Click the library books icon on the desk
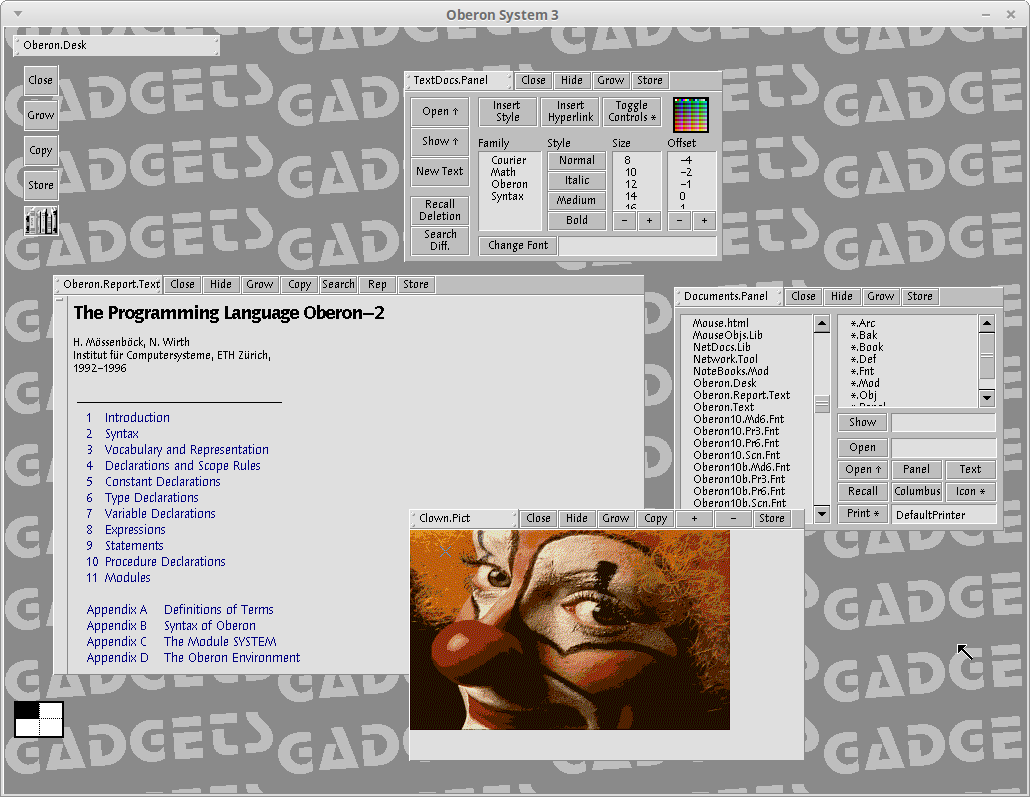1030x797 pixels. (x=41, y=221)
